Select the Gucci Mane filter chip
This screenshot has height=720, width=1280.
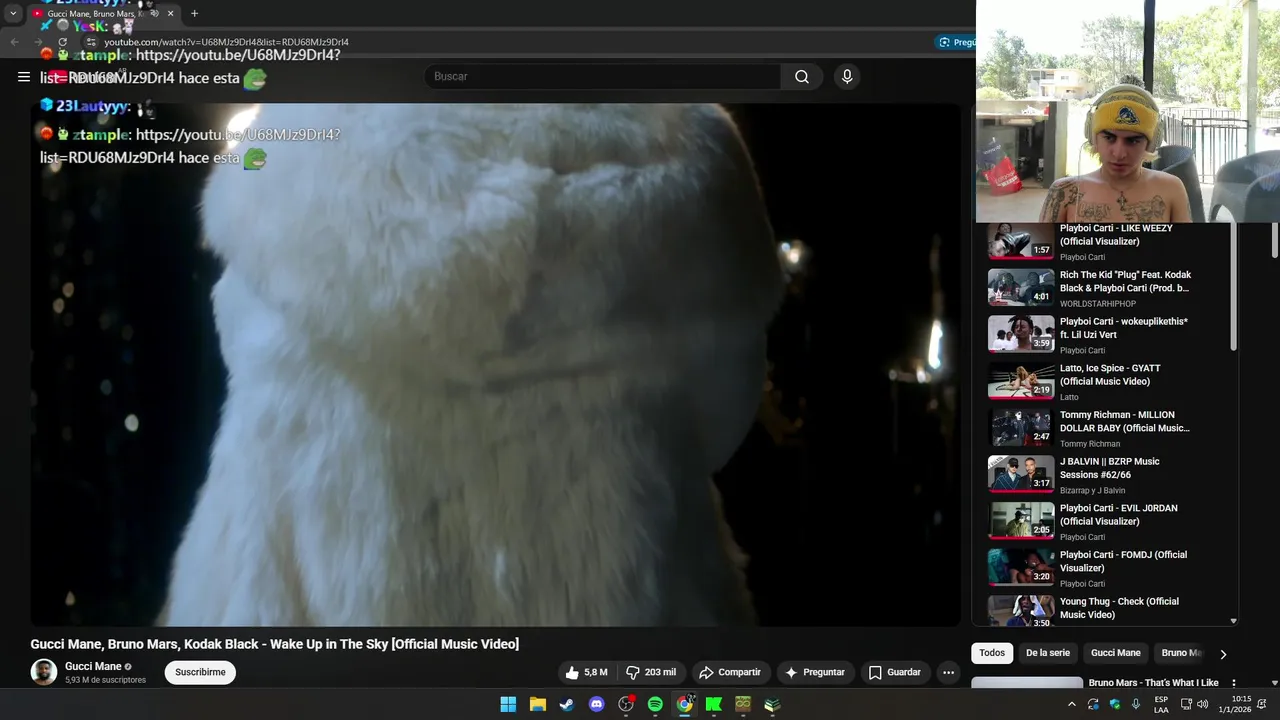[1115, 653]
